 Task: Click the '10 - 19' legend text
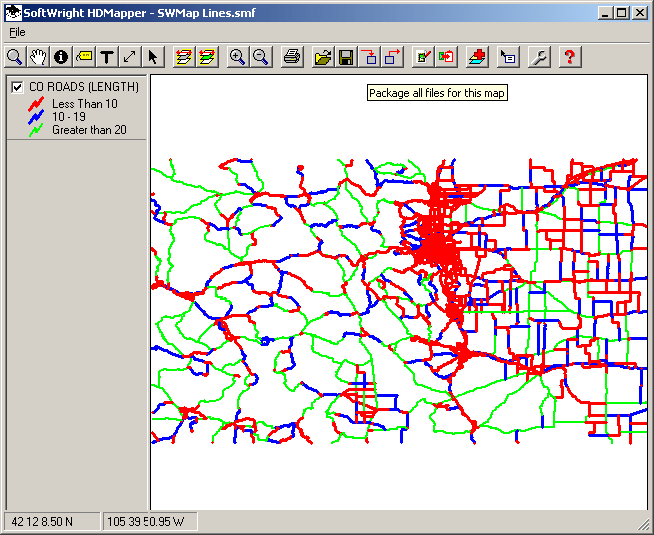coord(69,116)
